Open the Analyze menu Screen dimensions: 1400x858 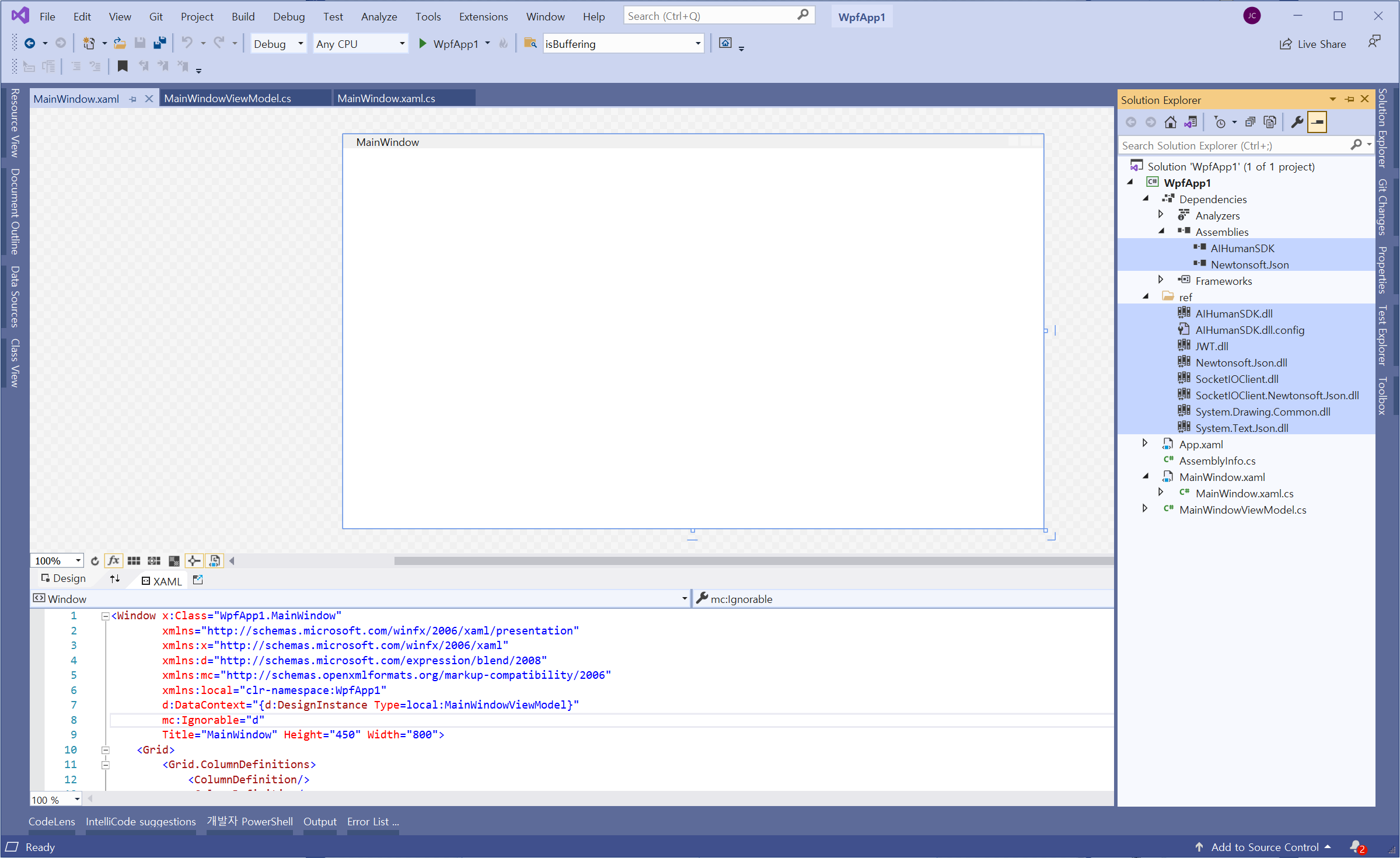tap(379, 16)
